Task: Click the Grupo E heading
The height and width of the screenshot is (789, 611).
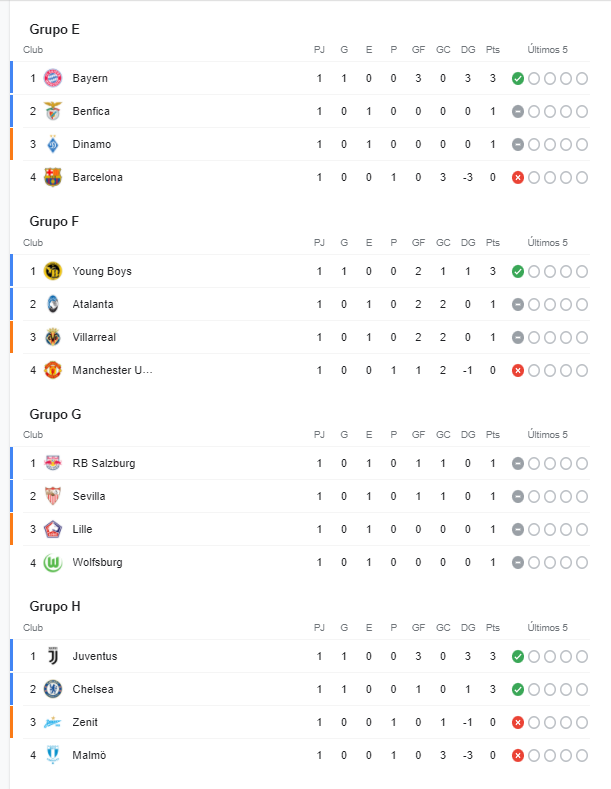Action: coord(55,29)
